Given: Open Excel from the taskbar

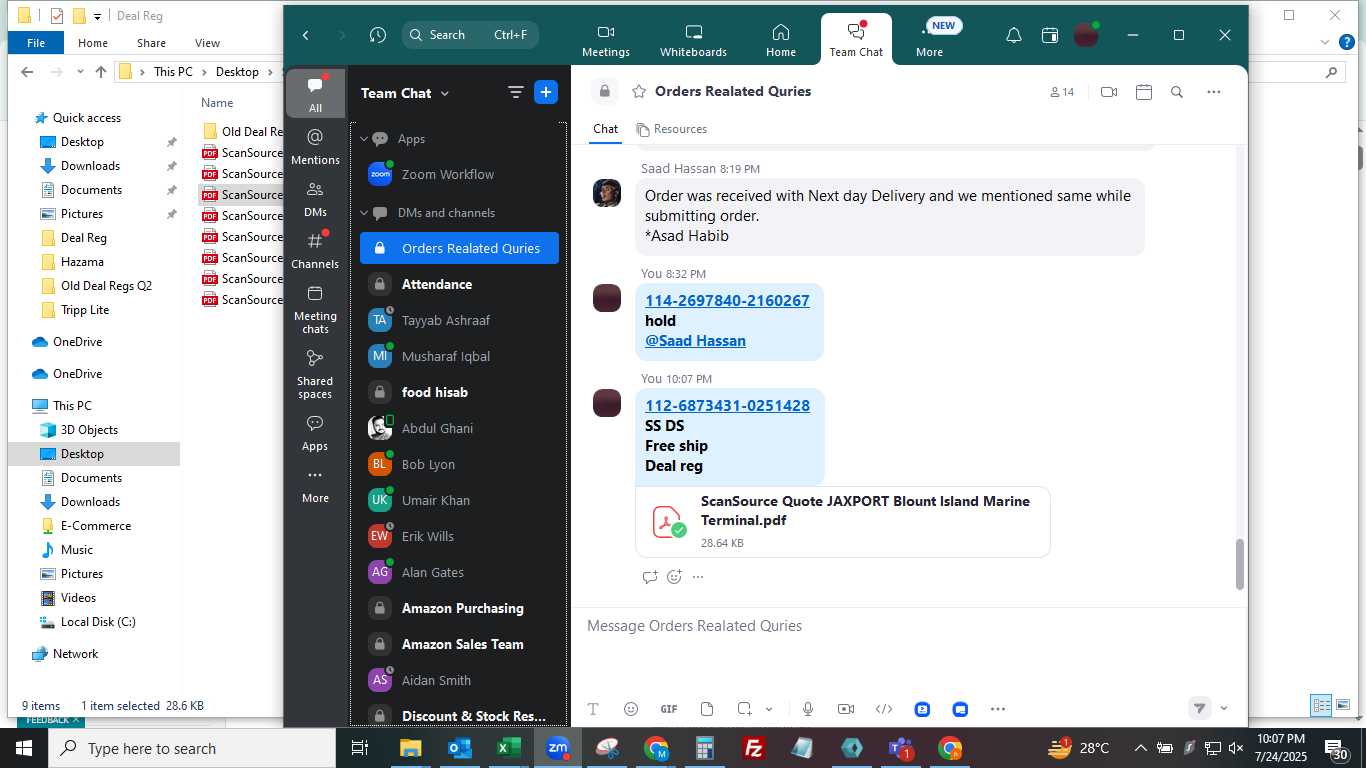Looking at the screenshot, I should tap(509, 748).
